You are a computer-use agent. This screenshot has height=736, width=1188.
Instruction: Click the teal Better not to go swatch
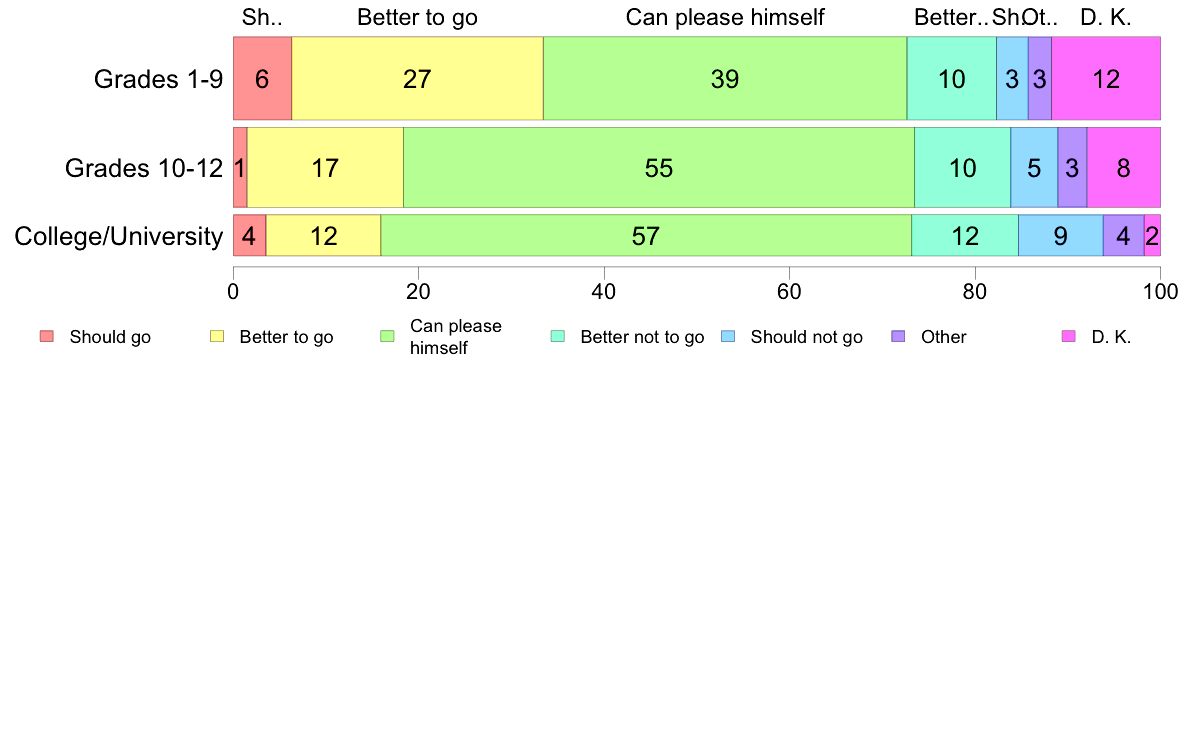click(x=558, y=337)
